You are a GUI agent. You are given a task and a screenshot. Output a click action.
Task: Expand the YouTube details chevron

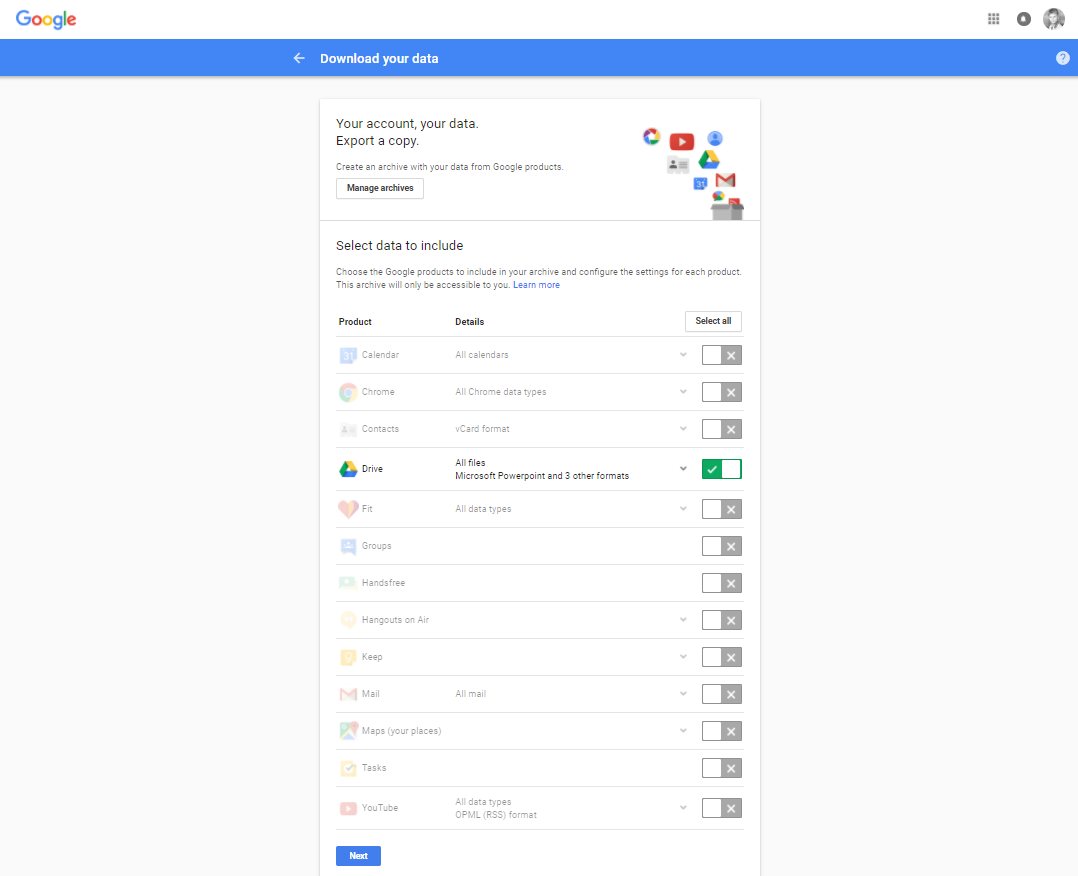click(x=683, y=808)
